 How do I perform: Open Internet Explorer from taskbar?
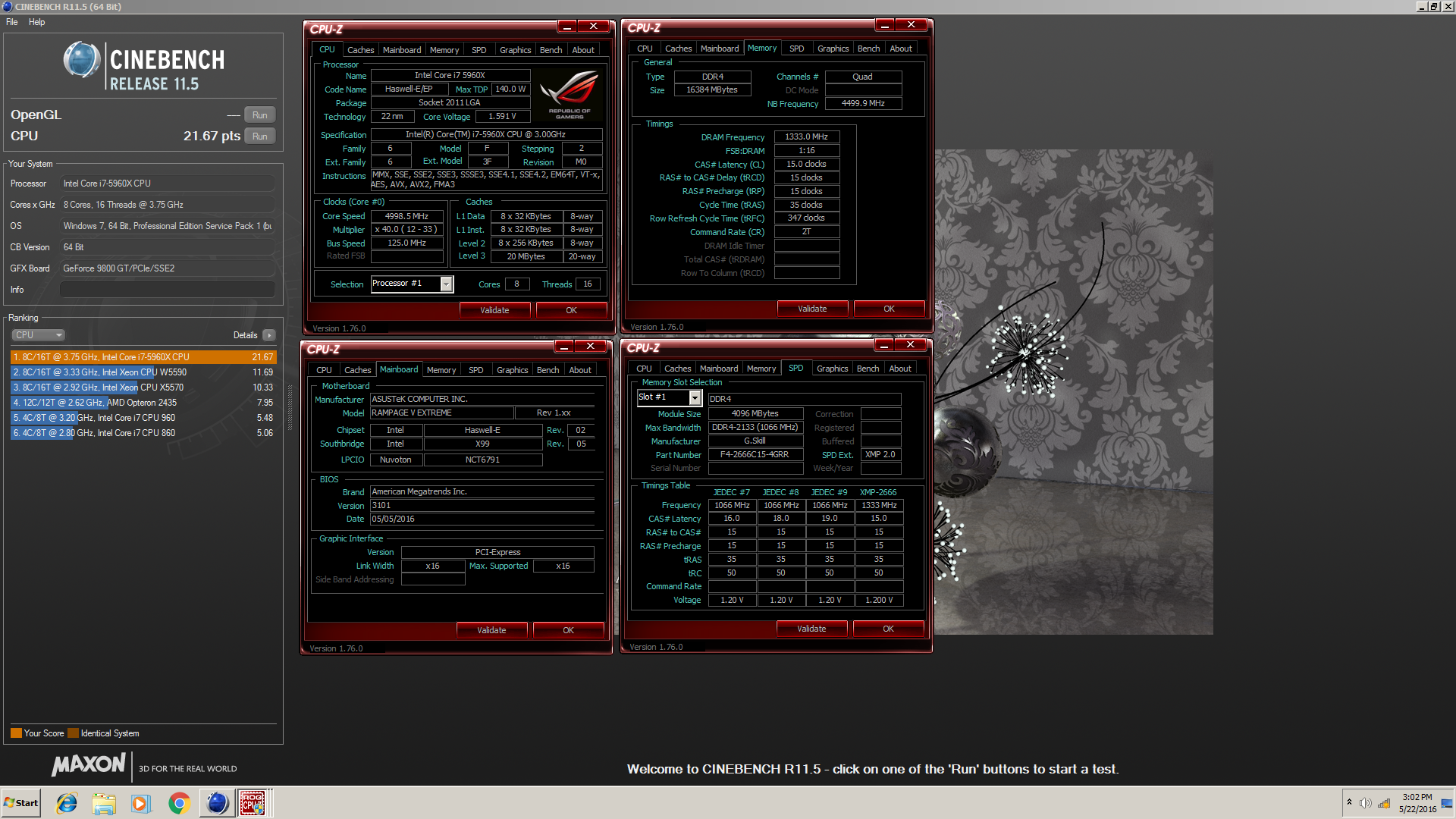tap(67, 803)
